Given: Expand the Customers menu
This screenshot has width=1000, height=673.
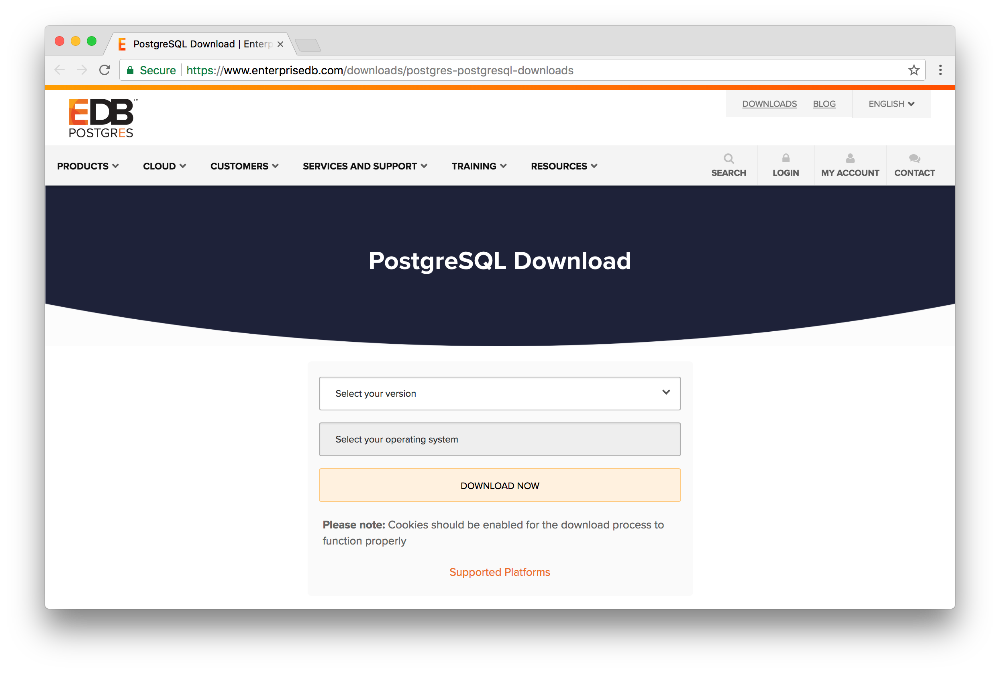Looking at the screenshot, I should click(244, 166).
